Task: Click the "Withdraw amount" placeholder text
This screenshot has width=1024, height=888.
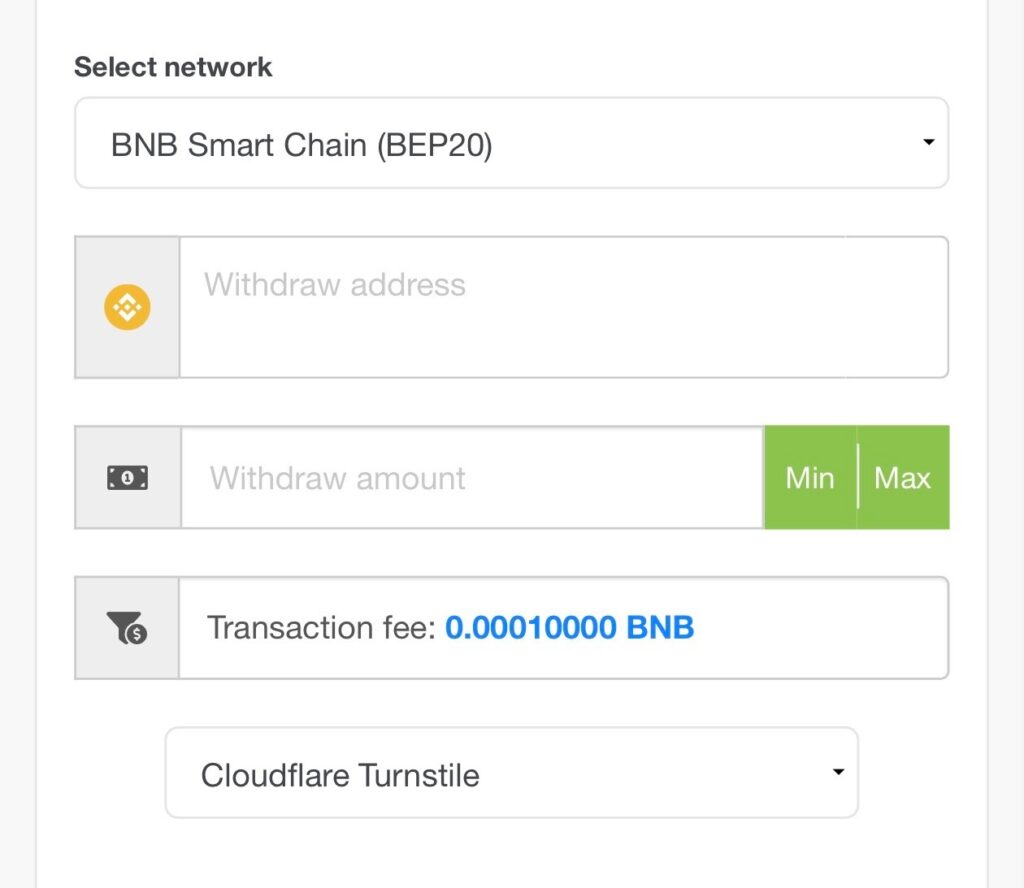Action: (338, 478)
